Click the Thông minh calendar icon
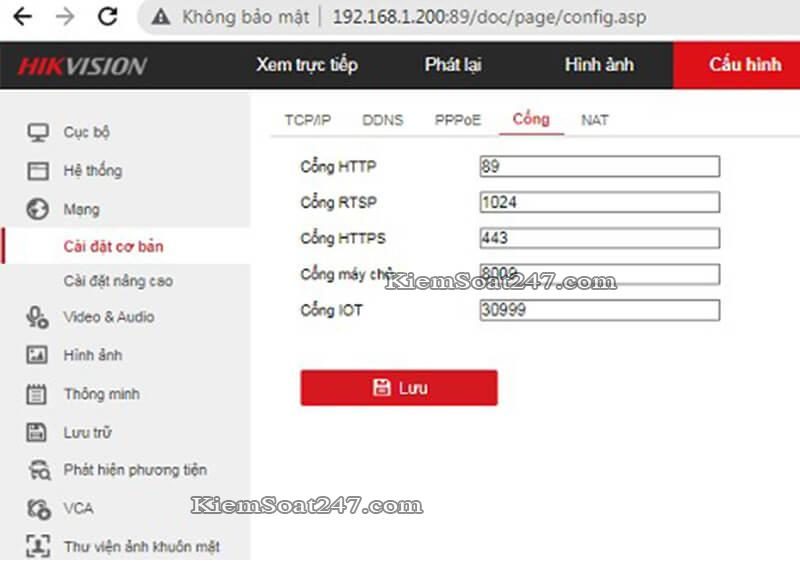 tap(36, 394)
